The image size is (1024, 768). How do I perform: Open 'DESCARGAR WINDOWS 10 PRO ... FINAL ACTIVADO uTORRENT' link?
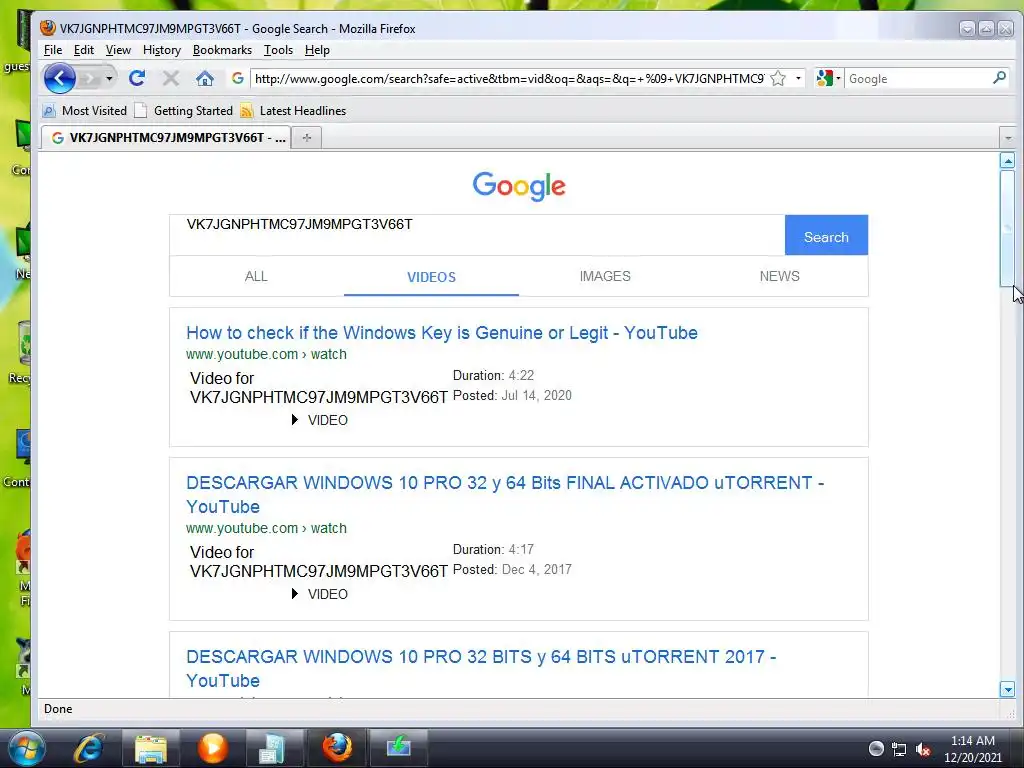tap(505, 494)
